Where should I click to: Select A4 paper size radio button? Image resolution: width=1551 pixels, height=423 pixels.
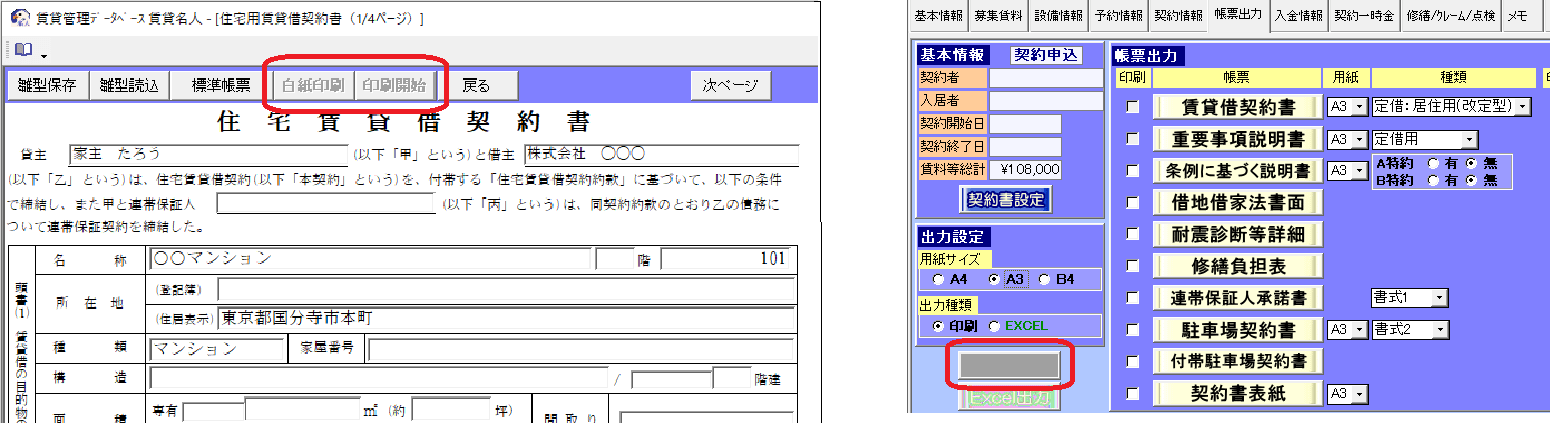tap(937, 279)
